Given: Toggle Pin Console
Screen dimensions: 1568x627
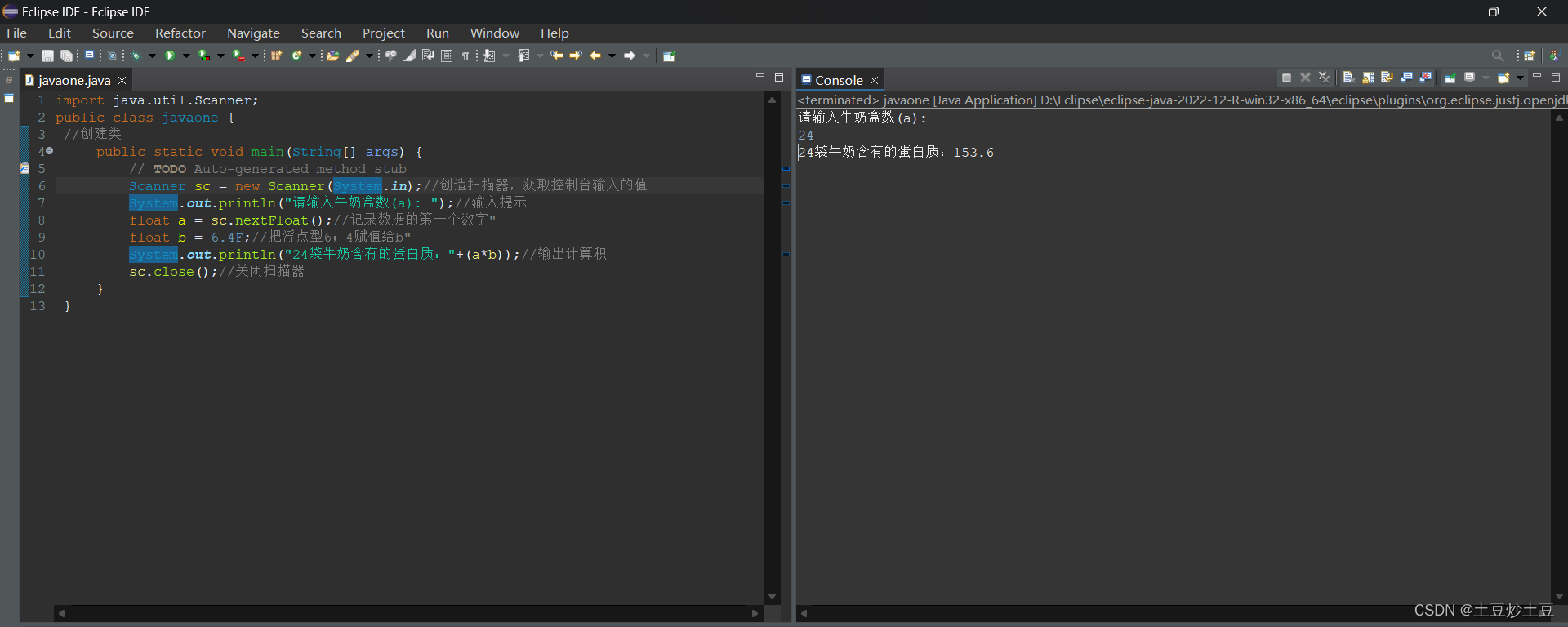Looking at the screenshot, I should [x=1450, y=78].
